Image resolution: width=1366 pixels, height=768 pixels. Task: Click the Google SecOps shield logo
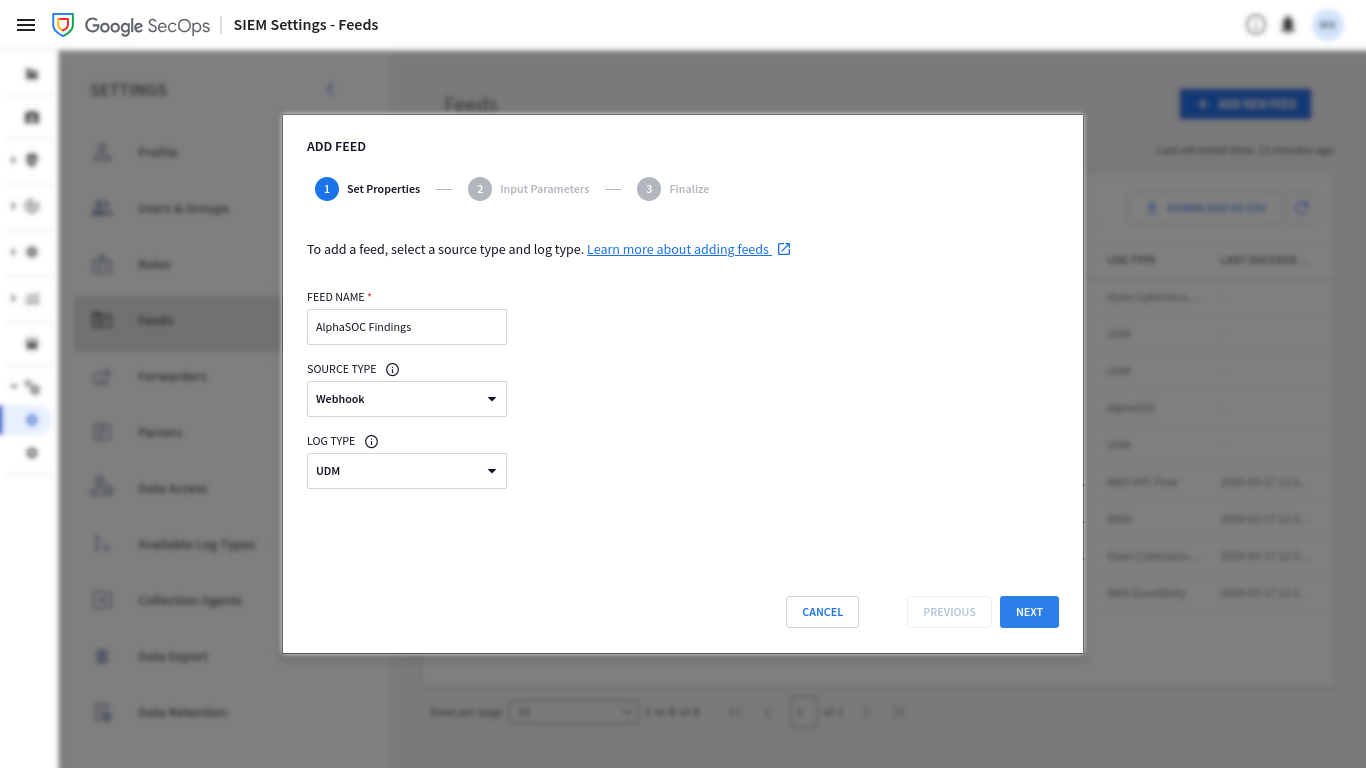[x=62, y=24]
